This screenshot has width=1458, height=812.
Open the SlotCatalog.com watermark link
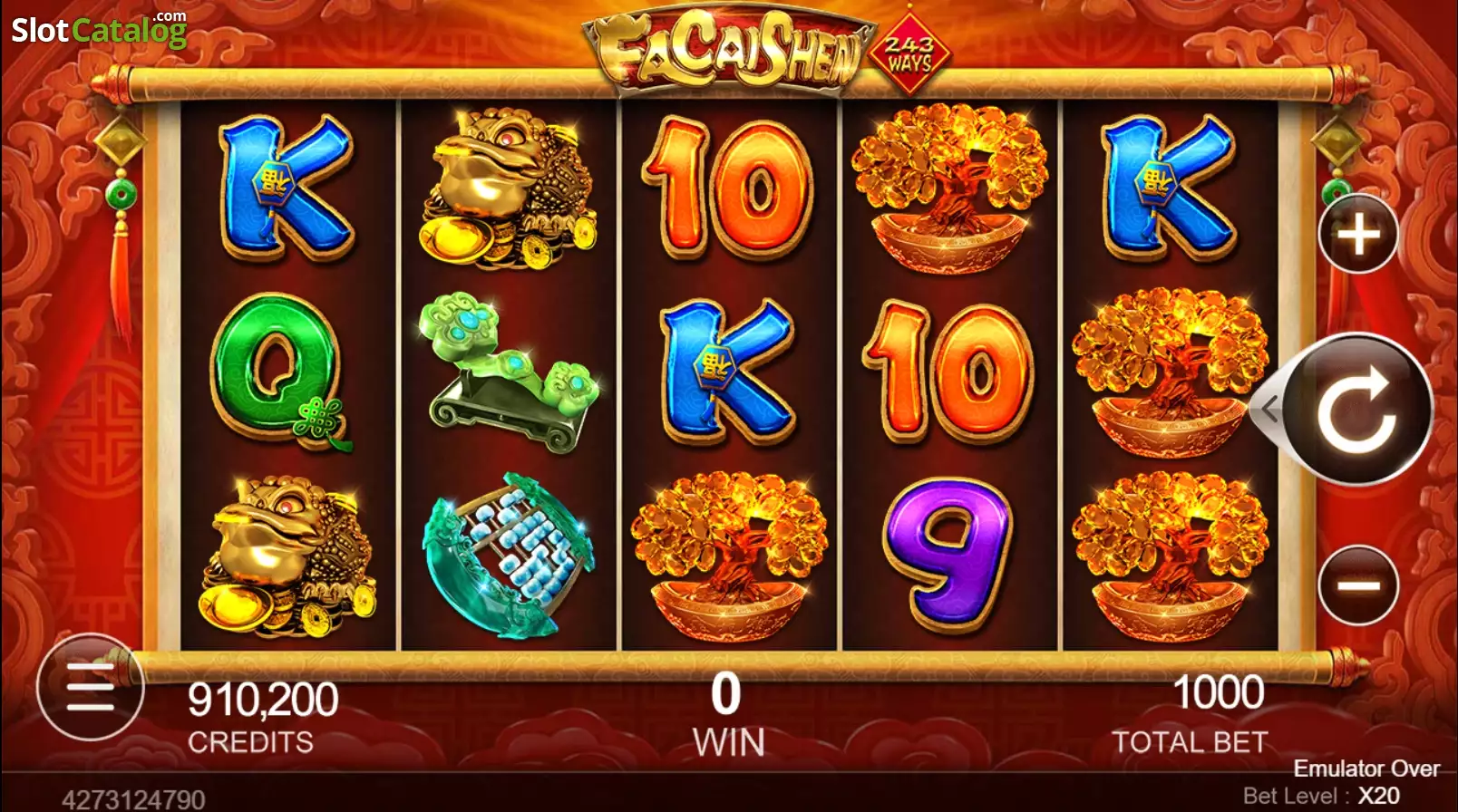point(99,29)
